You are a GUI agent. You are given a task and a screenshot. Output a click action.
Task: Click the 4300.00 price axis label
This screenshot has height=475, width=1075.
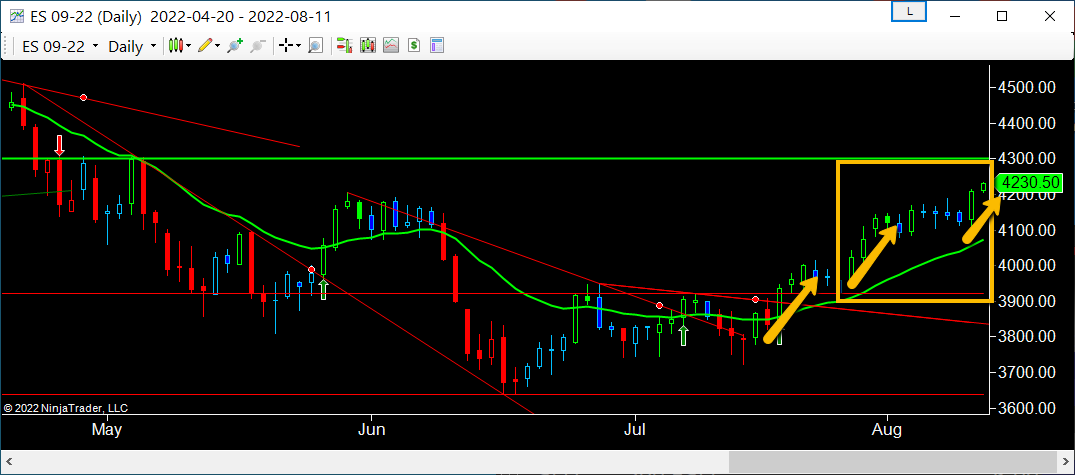(1029, 158)
